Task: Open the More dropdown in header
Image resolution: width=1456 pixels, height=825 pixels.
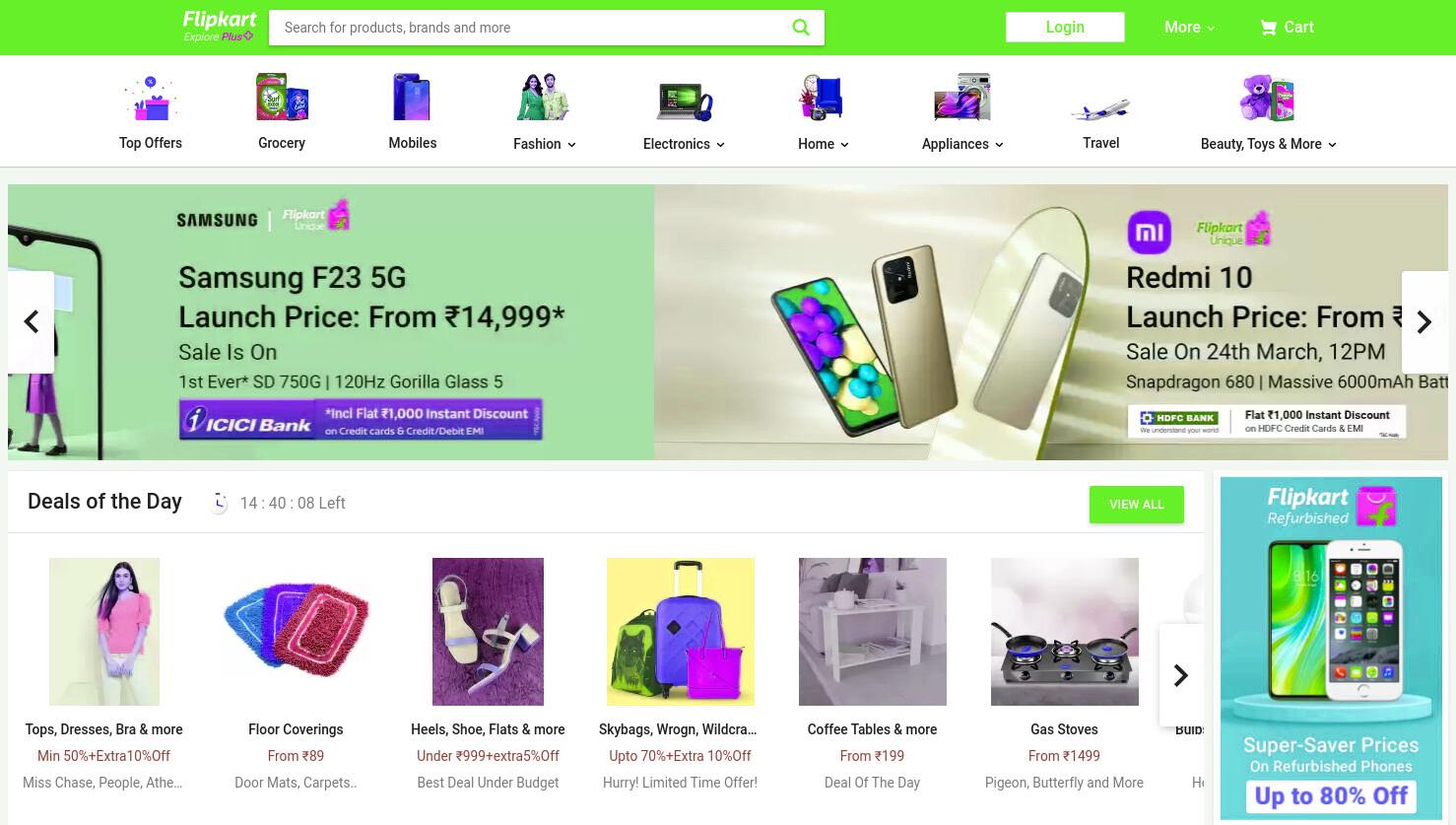Action: click(x=1189, y=28)
